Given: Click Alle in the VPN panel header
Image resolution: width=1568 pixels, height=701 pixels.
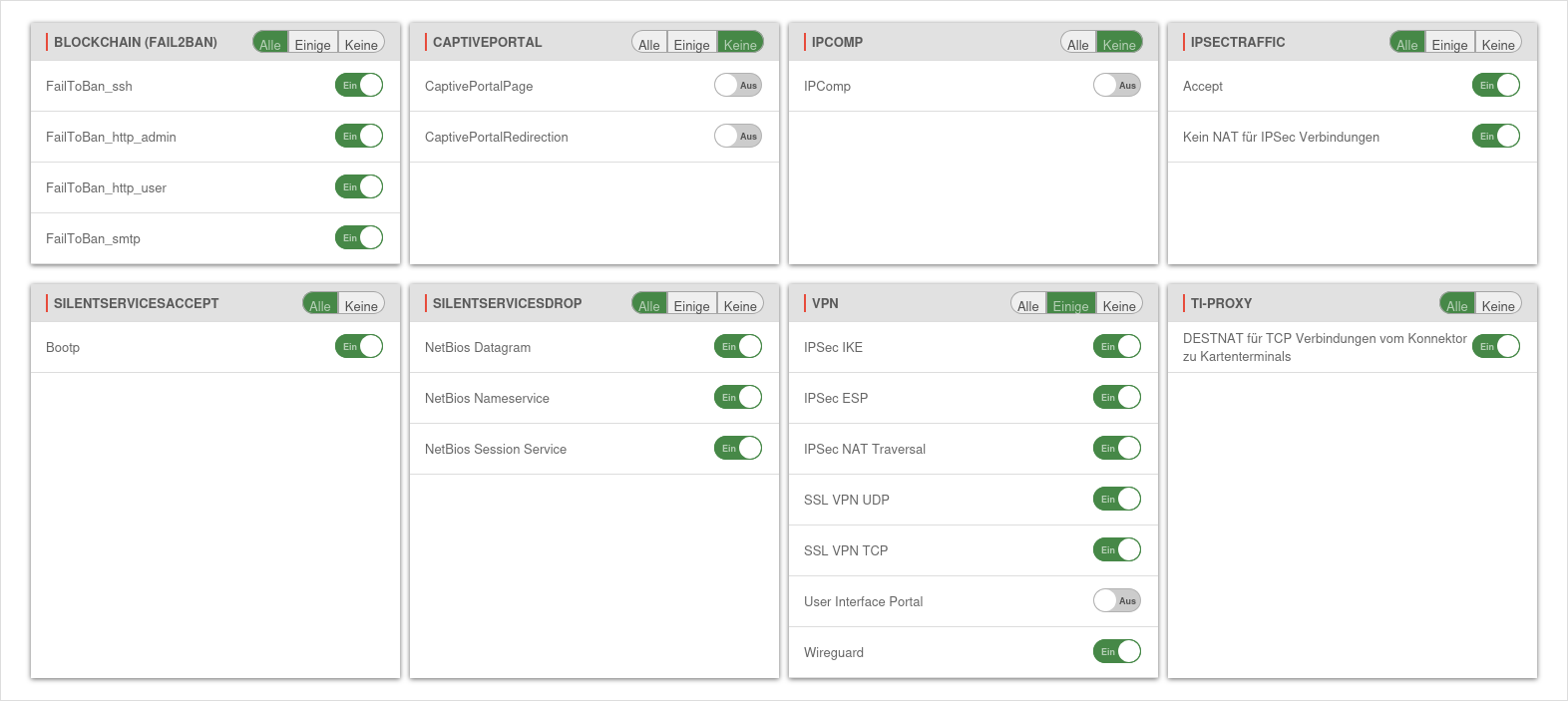Looking at the screenshot, I should [1028, 305].
